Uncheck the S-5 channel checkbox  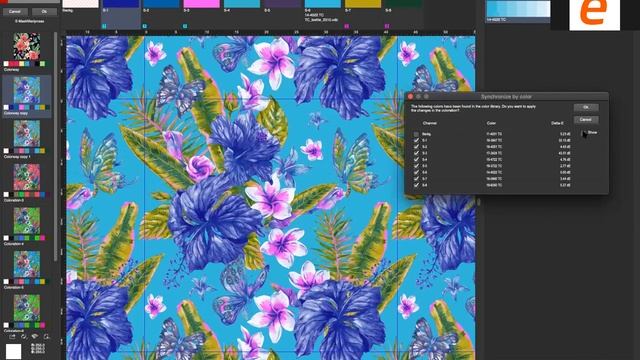point(416,166)
